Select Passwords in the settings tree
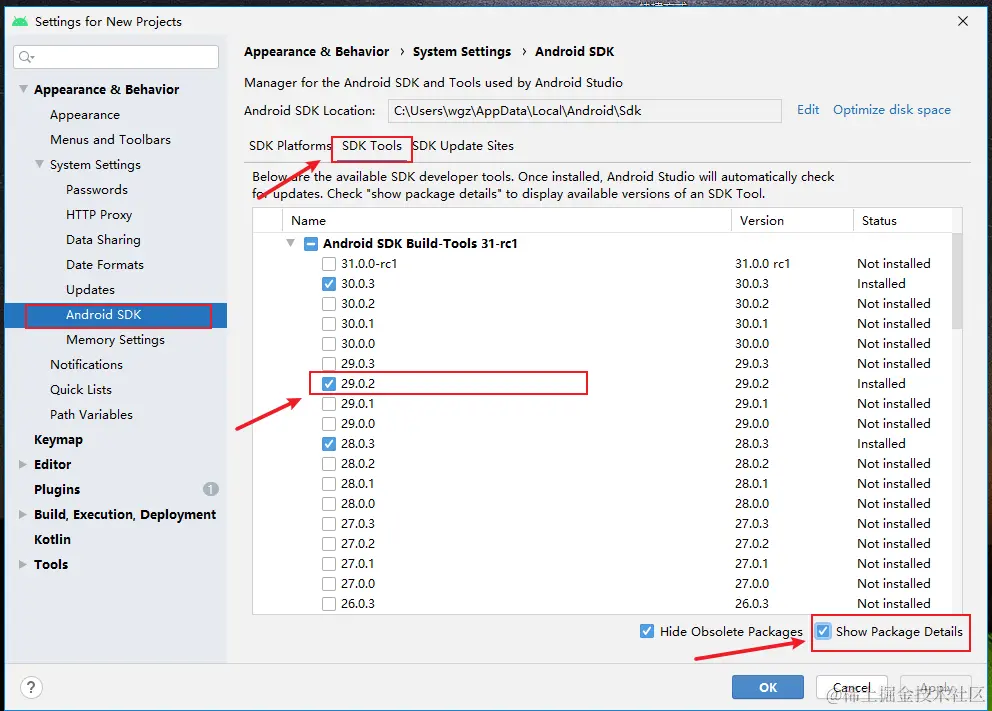992x711 pixels. click(x=97, y=189)
